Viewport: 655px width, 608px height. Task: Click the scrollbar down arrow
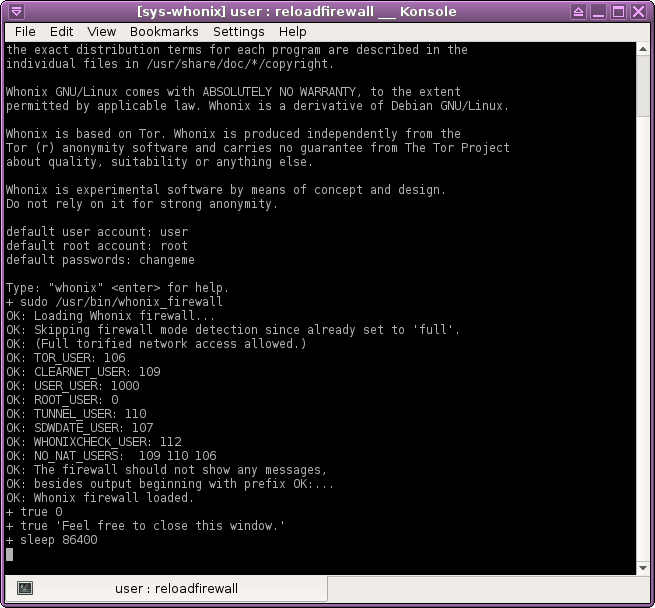click(x=644, y=567)
